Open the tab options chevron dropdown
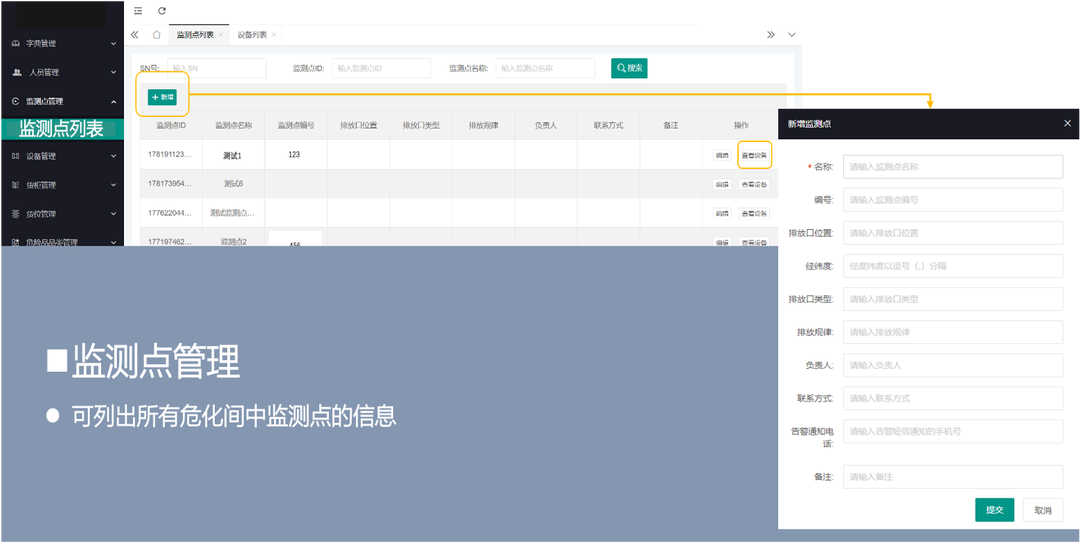Screen dimensions: 1080x542 791,34
